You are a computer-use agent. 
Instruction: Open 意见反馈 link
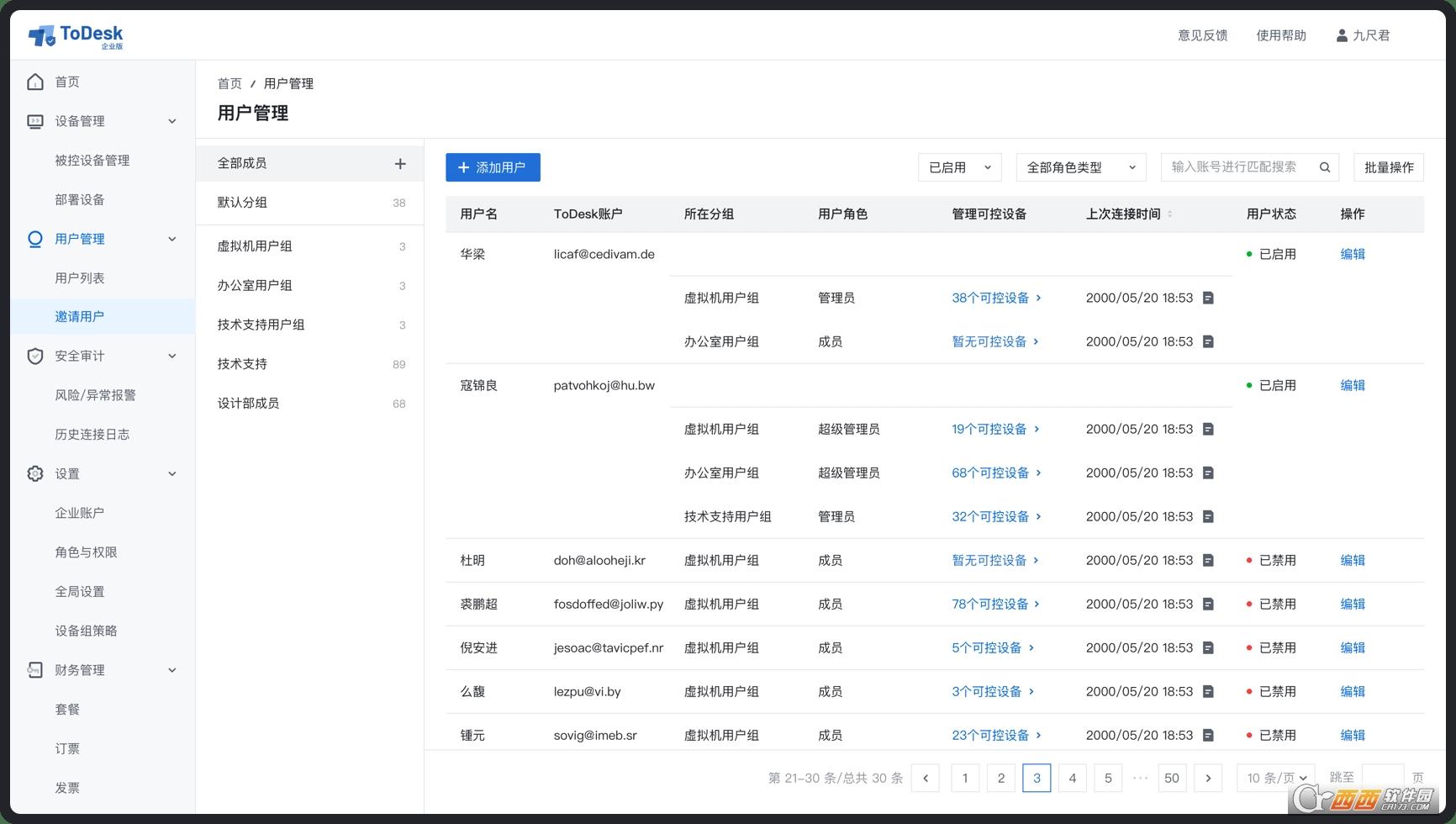(1202, 35)
